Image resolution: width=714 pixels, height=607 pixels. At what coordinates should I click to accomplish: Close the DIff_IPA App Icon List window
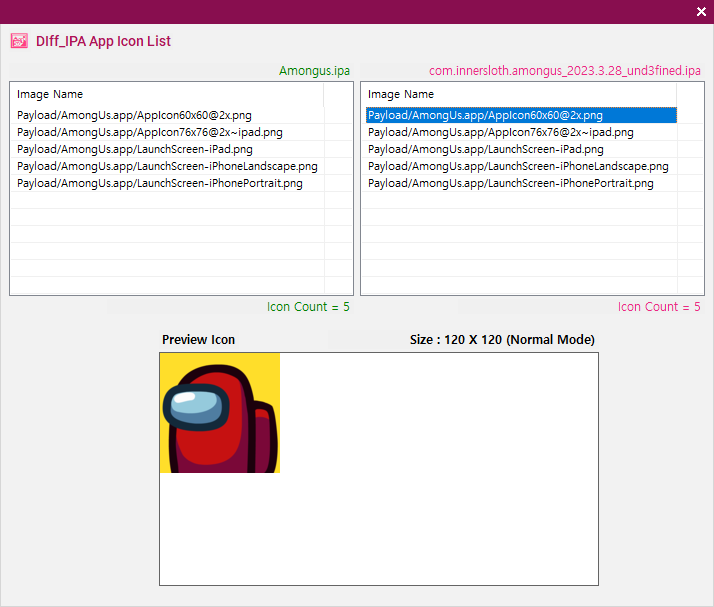point(701,11)
